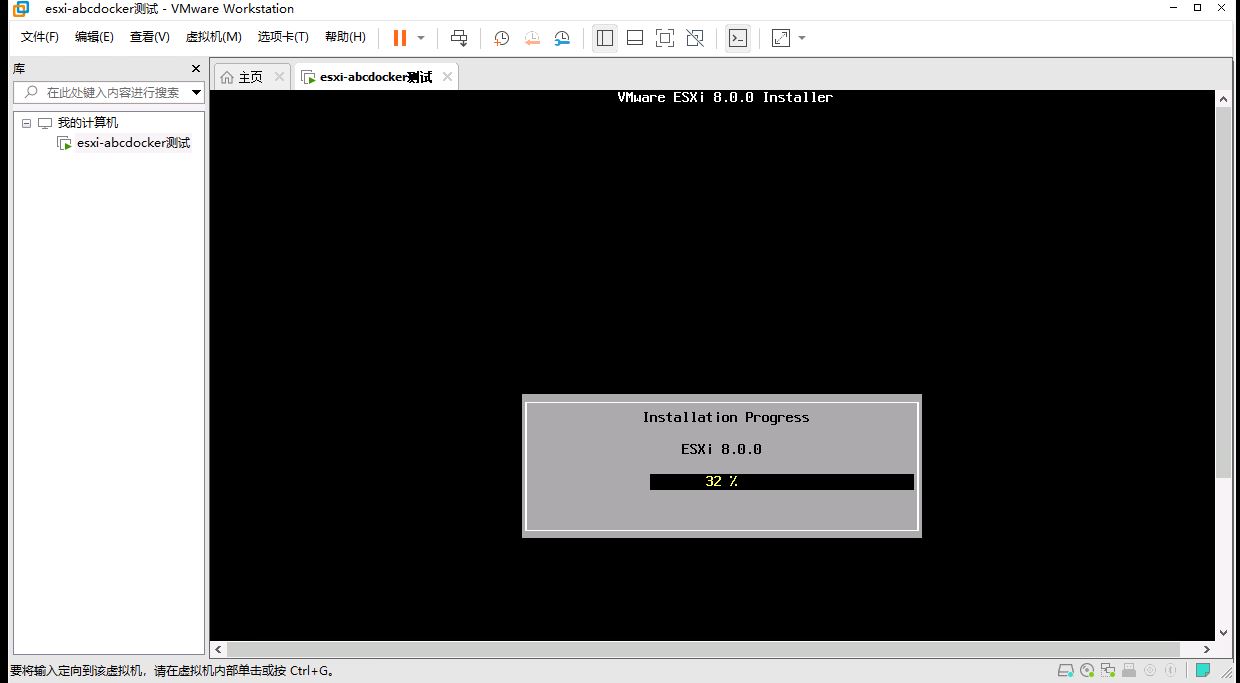Click Send Ctrl+Alt+Del toolbar icon

[x=459, y=38]
